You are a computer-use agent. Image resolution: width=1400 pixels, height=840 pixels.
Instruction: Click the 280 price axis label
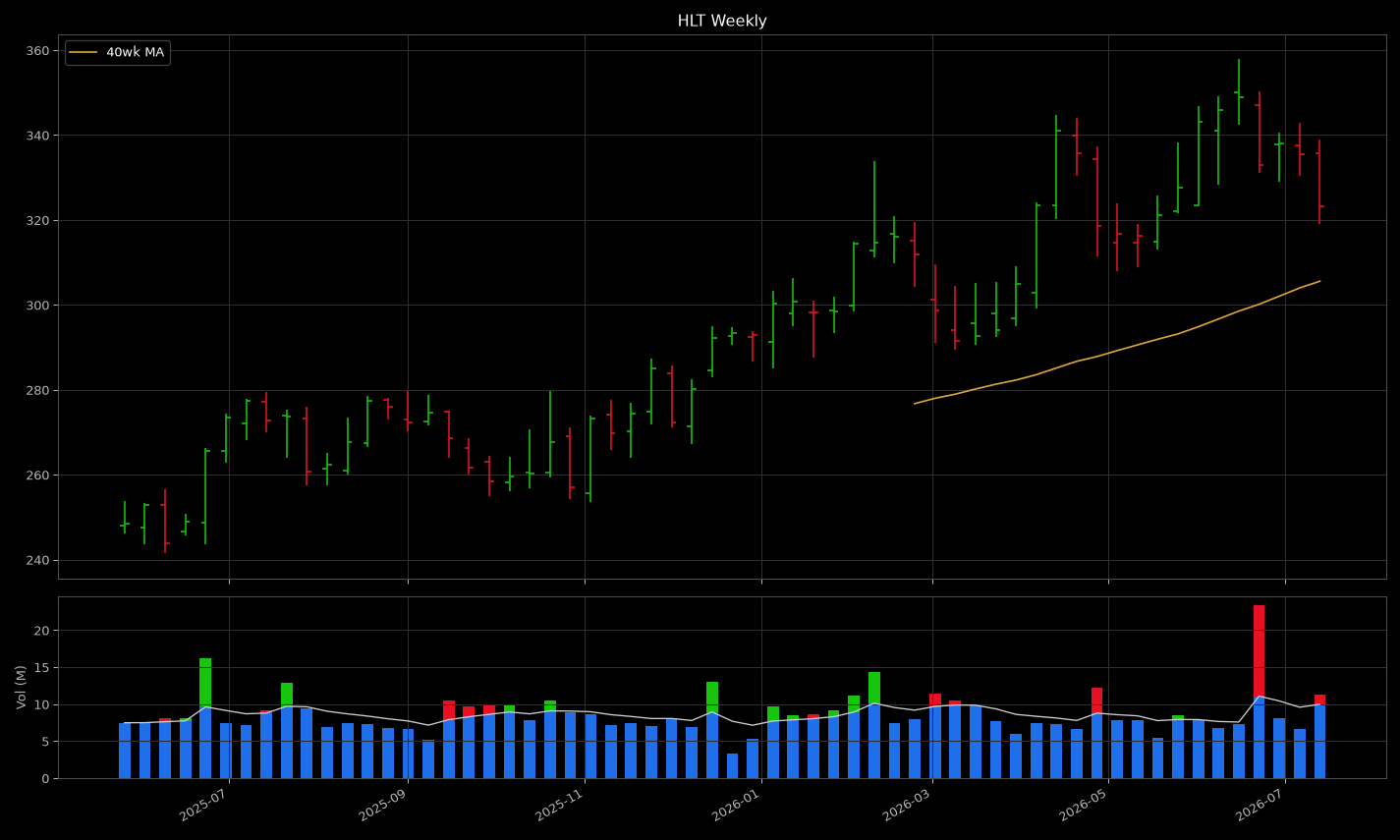click(x=37, y=391)
